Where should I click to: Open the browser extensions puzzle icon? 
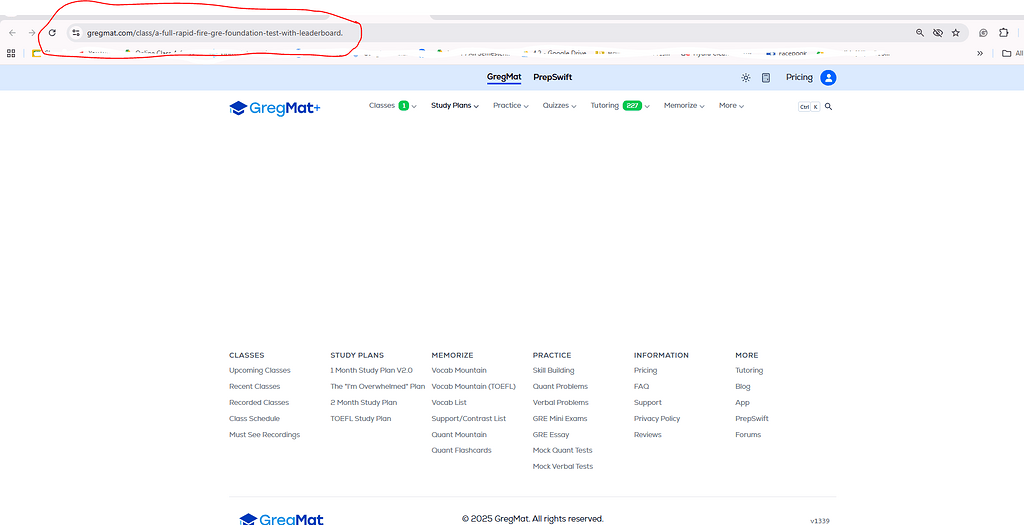click(1003, 33)
